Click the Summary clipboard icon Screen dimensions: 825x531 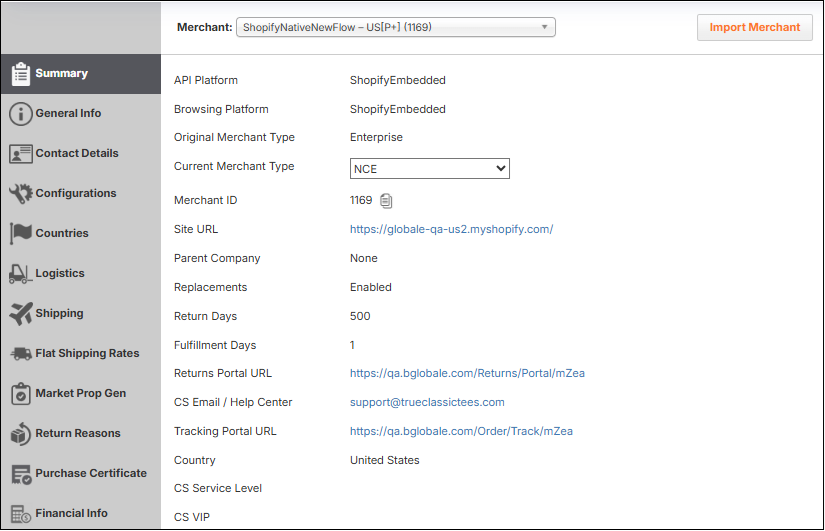[21, 74]
